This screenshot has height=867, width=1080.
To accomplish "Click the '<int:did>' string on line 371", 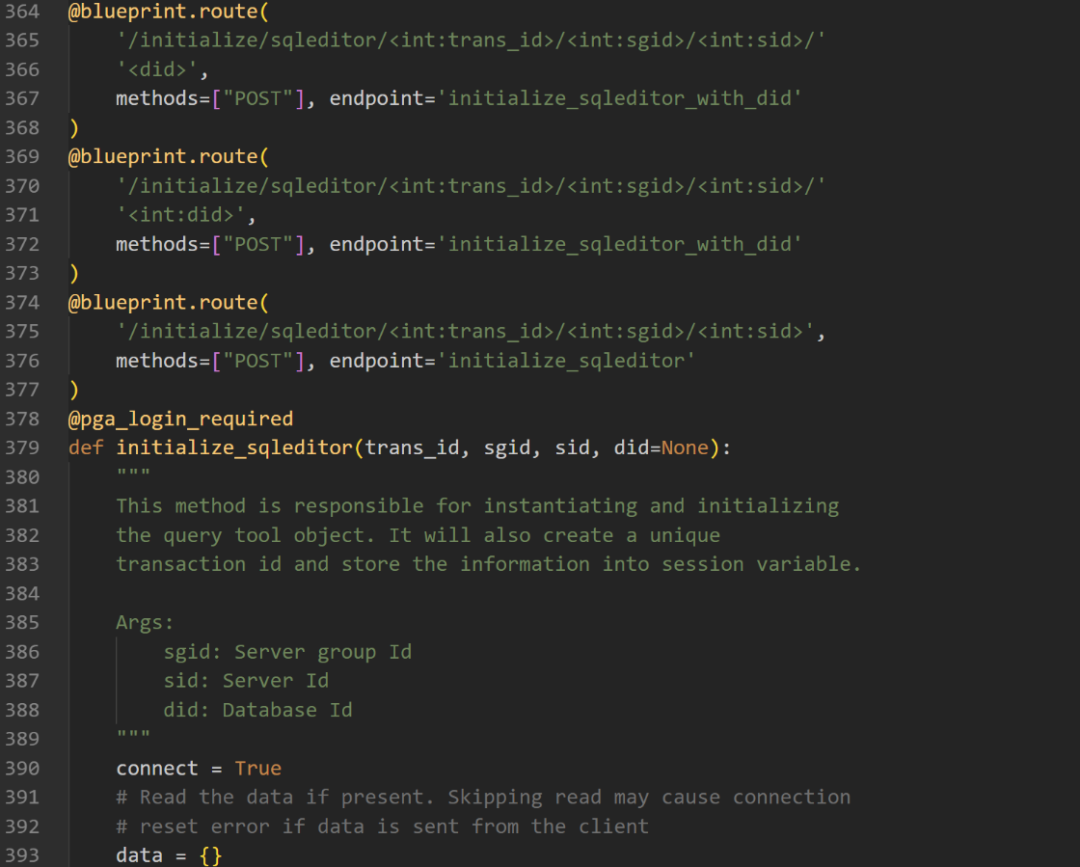I will (x=180, y=216).
